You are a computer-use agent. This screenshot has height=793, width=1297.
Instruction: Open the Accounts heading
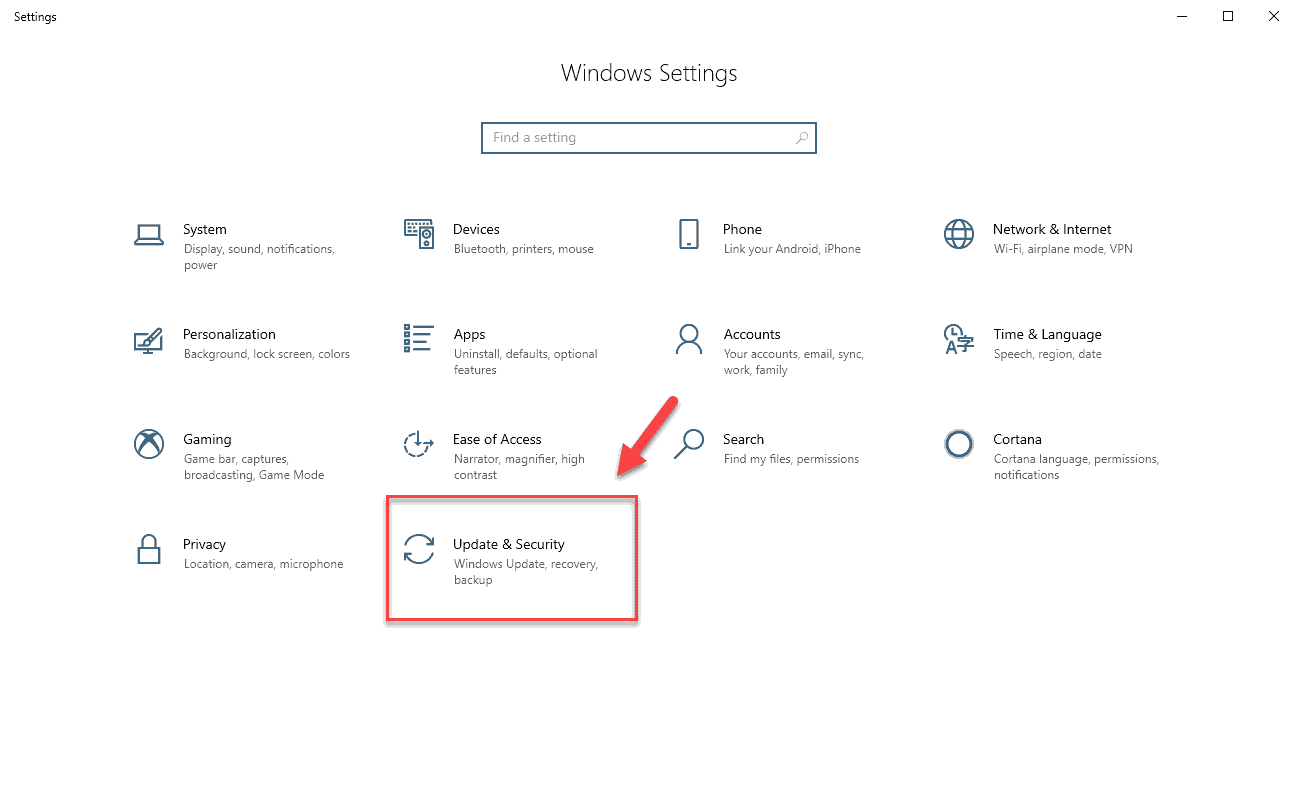coord(752,334)
